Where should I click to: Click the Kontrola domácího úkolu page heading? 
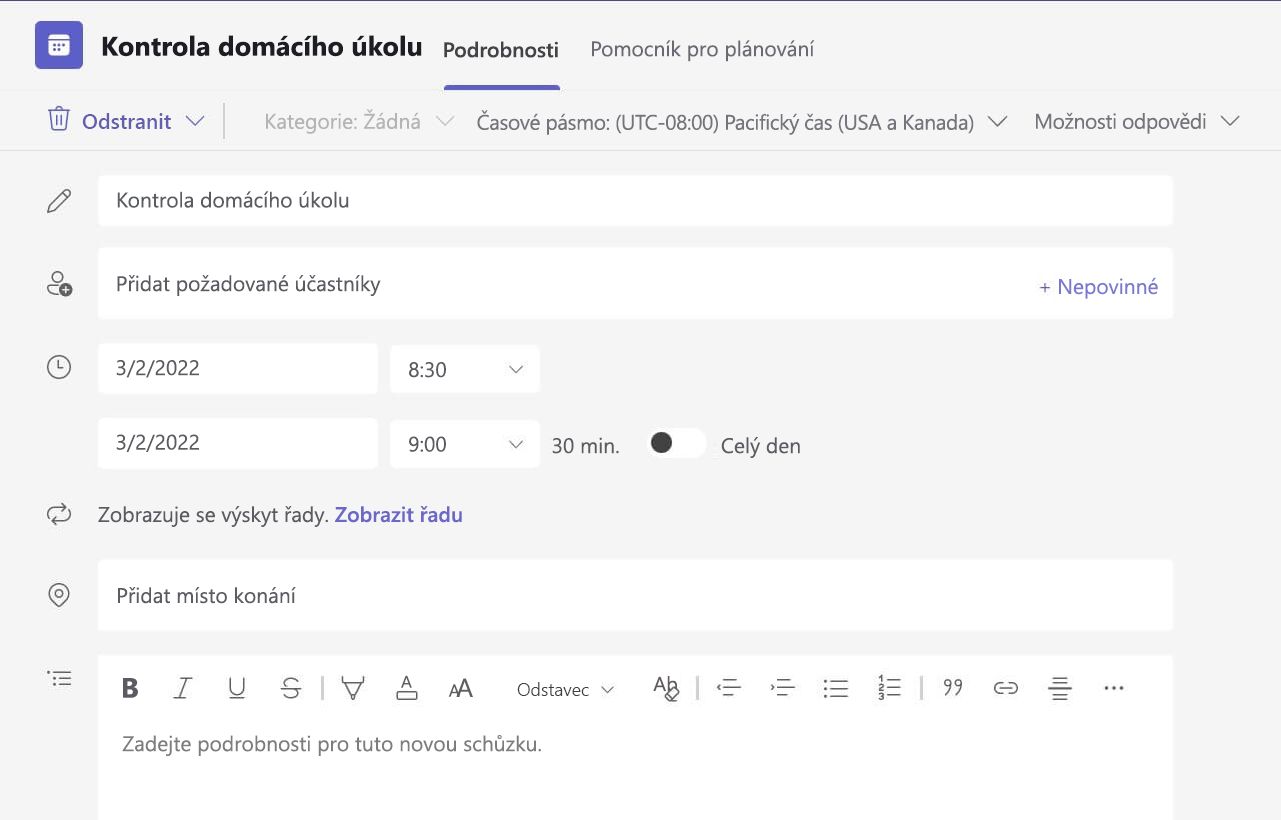(x=262, y=46)
